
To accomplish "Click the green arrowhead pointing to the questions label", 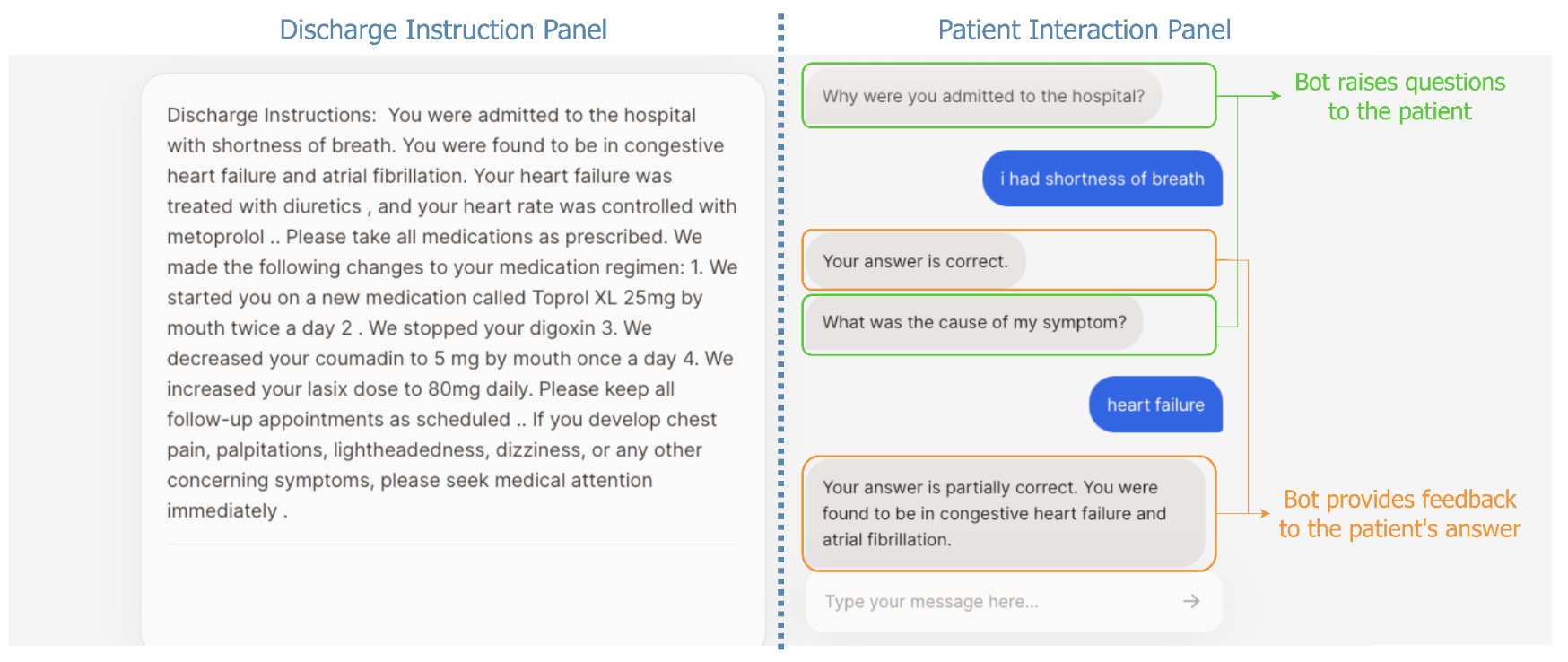I will (1275, 95).
